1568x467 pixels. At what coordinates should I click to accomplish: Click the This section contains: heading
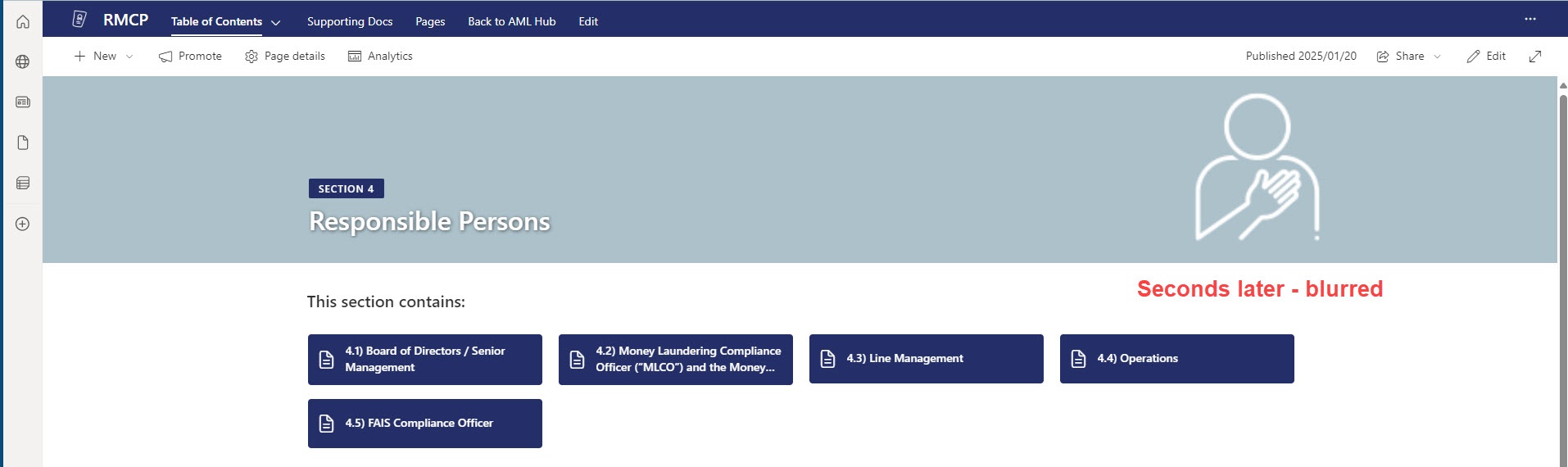(386, 302)
